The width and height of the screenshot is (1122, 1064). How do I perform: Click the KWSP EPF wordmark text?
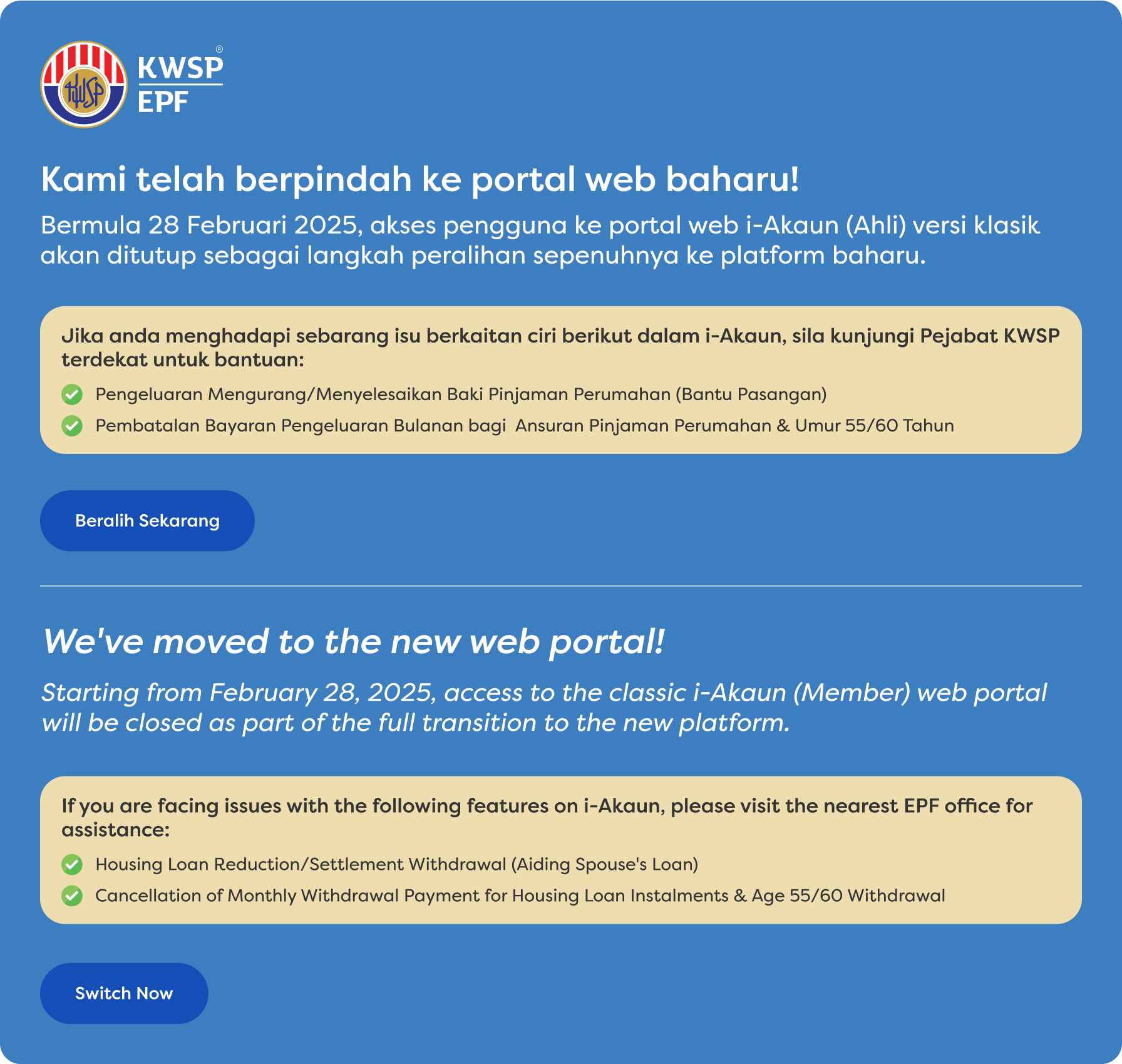point(180,85)
